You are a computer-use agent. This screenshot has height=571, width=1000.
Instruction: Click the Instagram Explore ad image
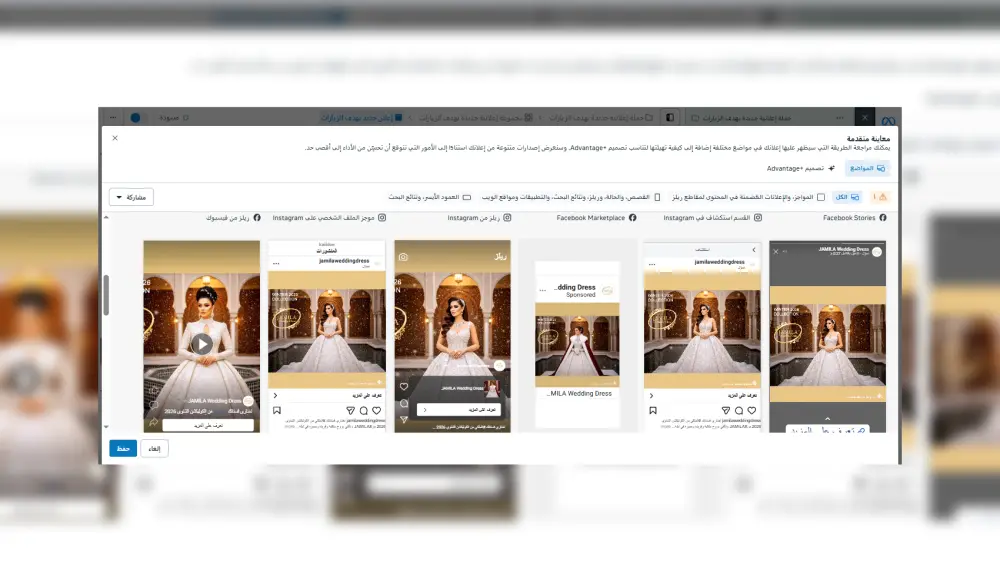702,330
